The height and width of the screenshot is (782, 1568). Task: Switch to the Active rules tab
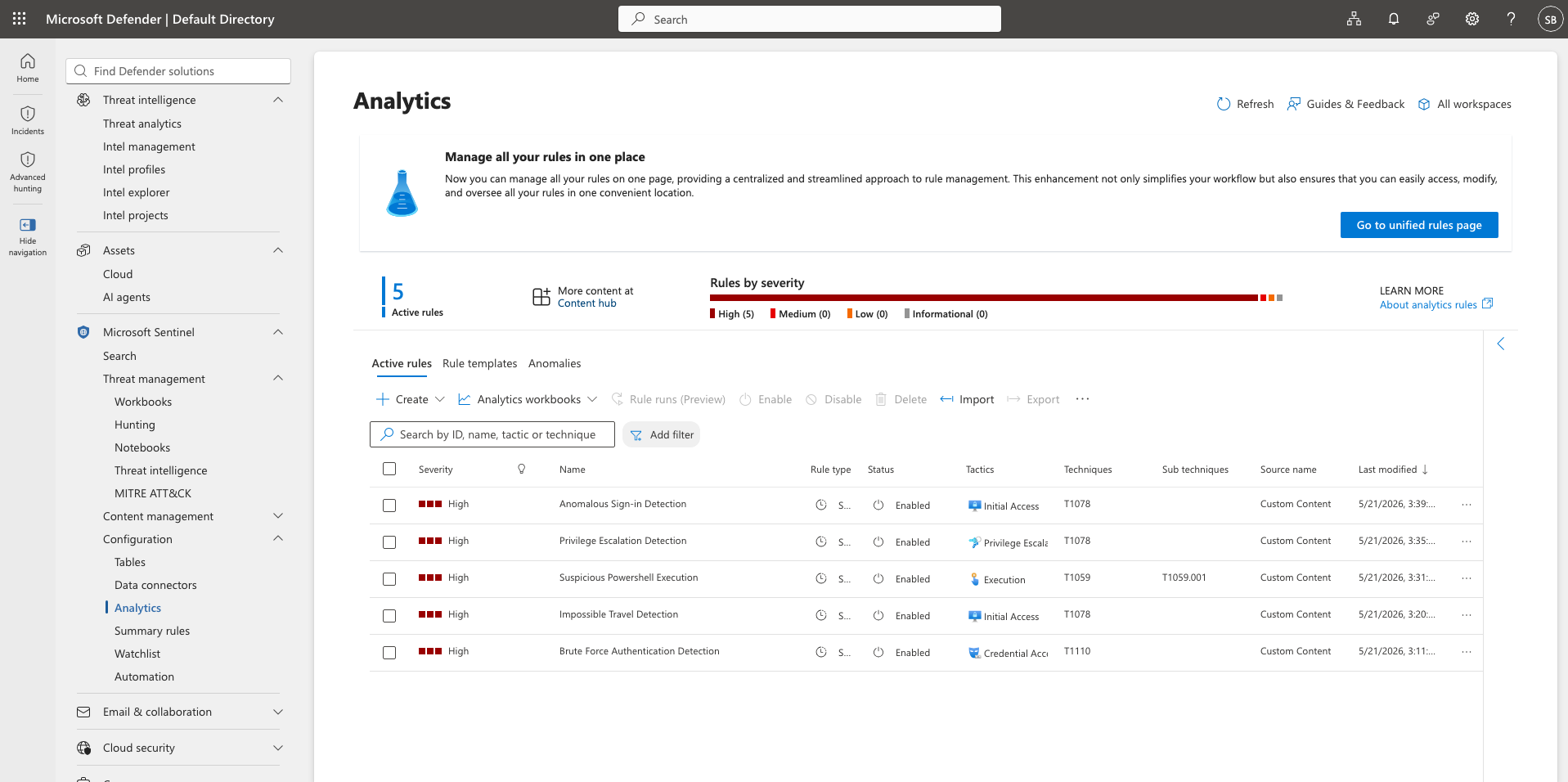coord(402,364)
